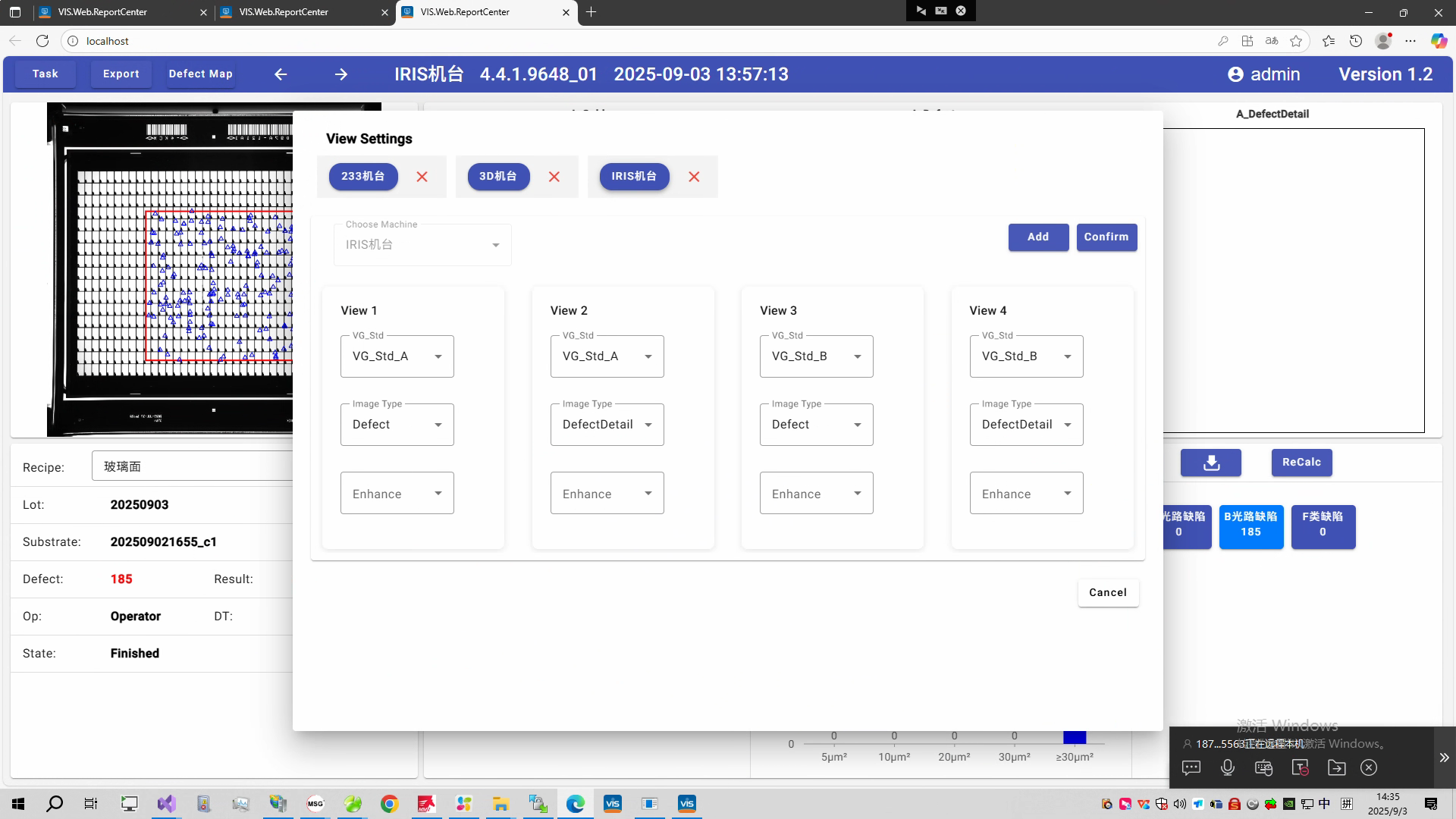Remove the IRIS机台 chip via red X
Viewport: 1456px width, 819px height.
tap(694, 177)
